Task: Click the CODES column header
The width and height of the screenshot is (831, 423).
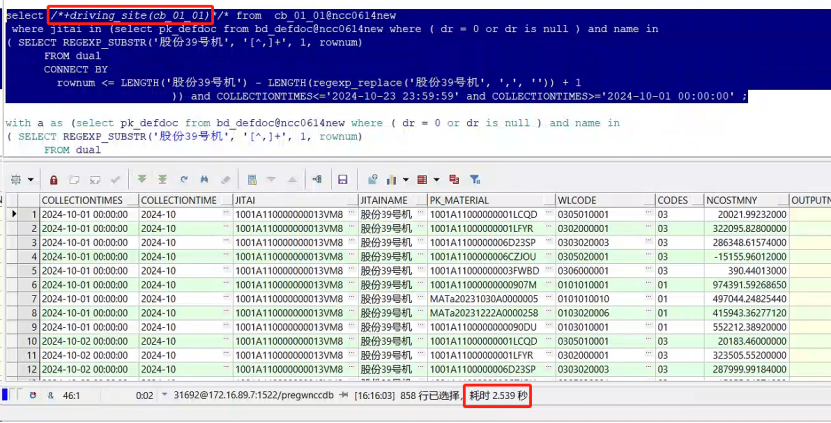Action: point(680,200)
